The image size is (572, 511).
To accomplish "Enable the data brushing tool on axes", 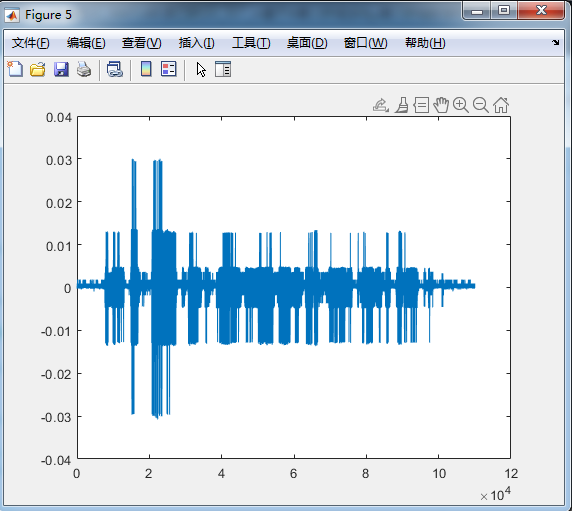I will [402, 105].
